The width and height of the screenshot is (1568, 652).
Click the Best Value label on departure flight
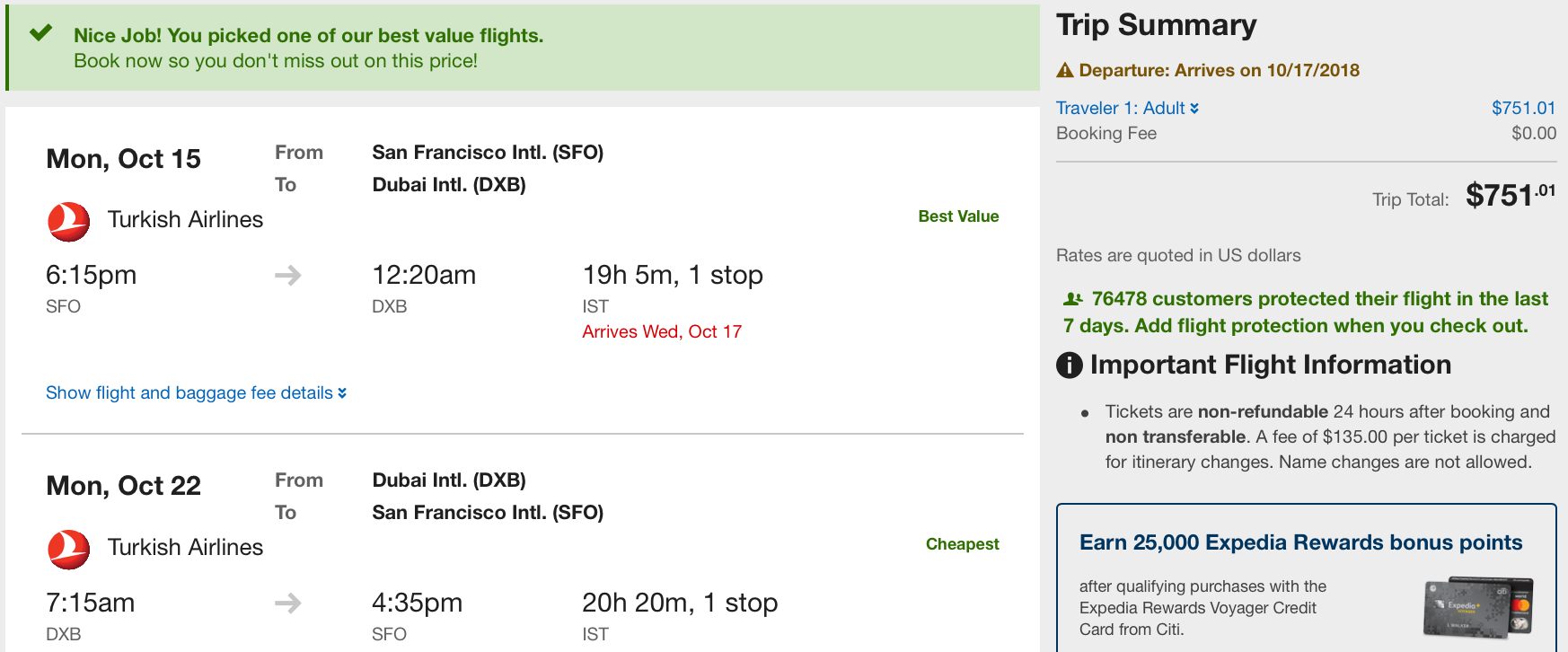(x=958, y=216)
